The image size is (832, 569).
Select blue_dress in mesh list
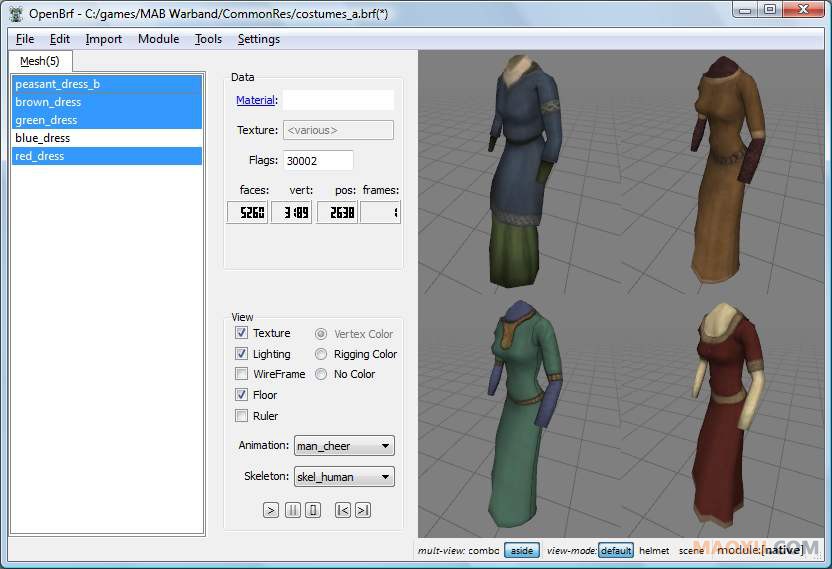(x=107, y=138)
